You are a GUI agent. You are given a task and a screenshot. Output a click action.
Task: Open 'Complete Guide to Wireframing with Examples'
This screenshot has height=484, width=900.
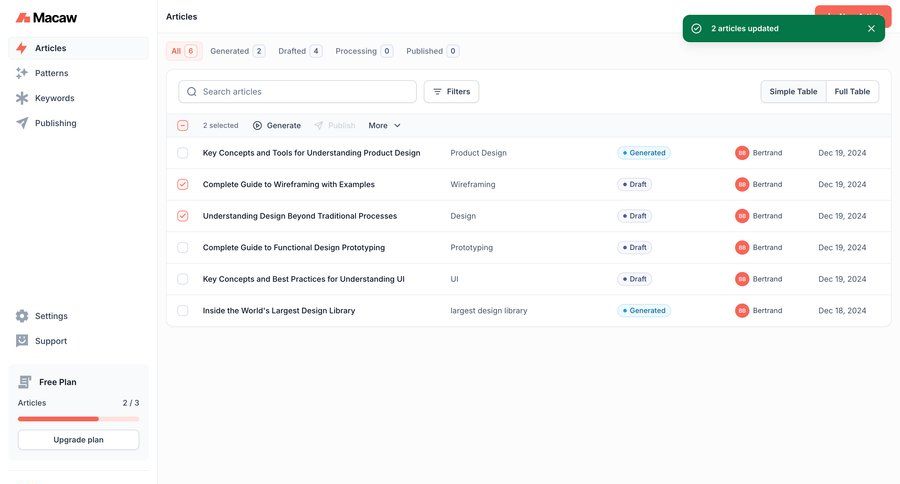click(x=289, y=184)
